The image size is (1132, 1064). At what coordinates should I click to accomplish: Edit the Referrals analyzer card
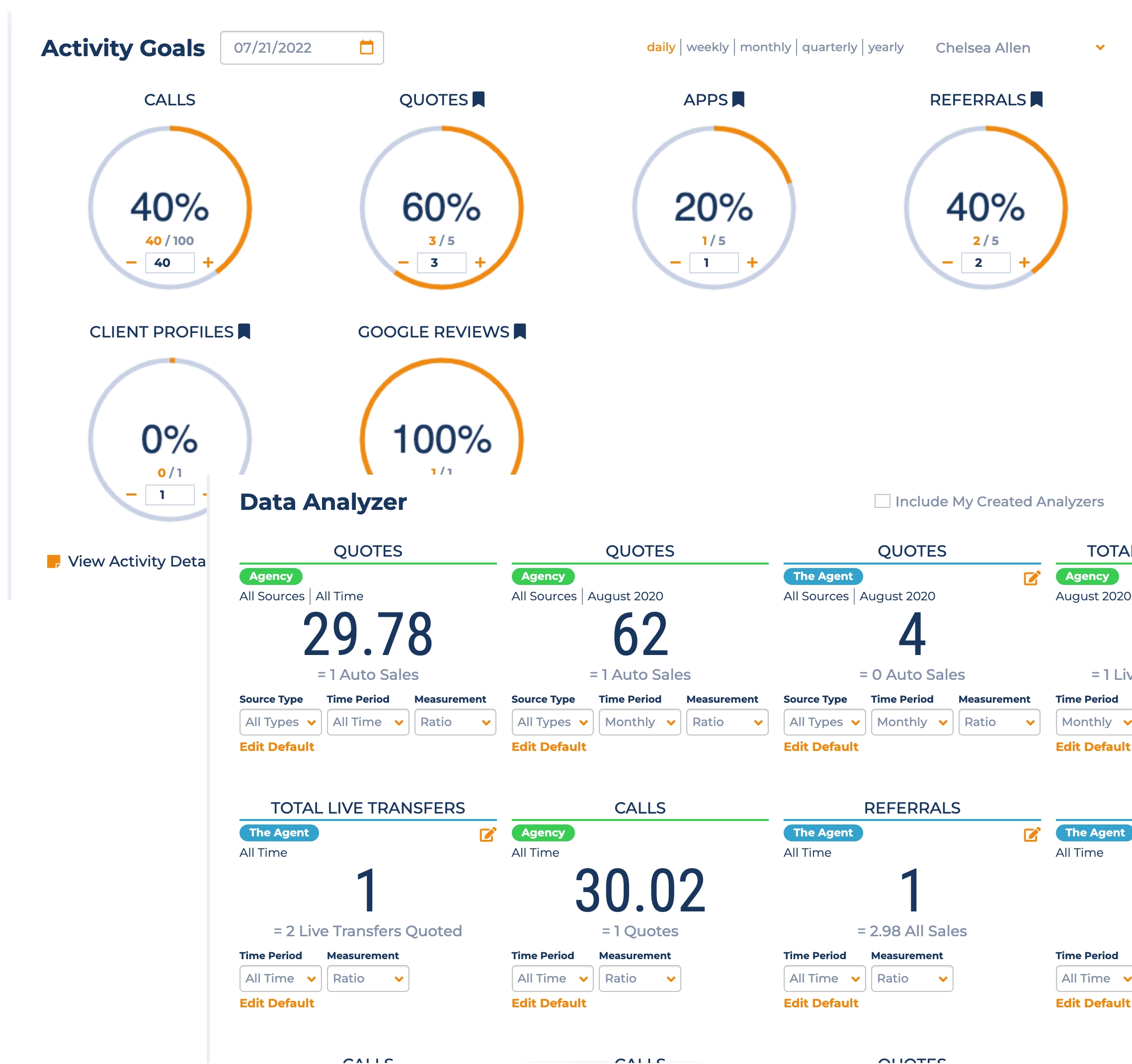[1032, 834]
